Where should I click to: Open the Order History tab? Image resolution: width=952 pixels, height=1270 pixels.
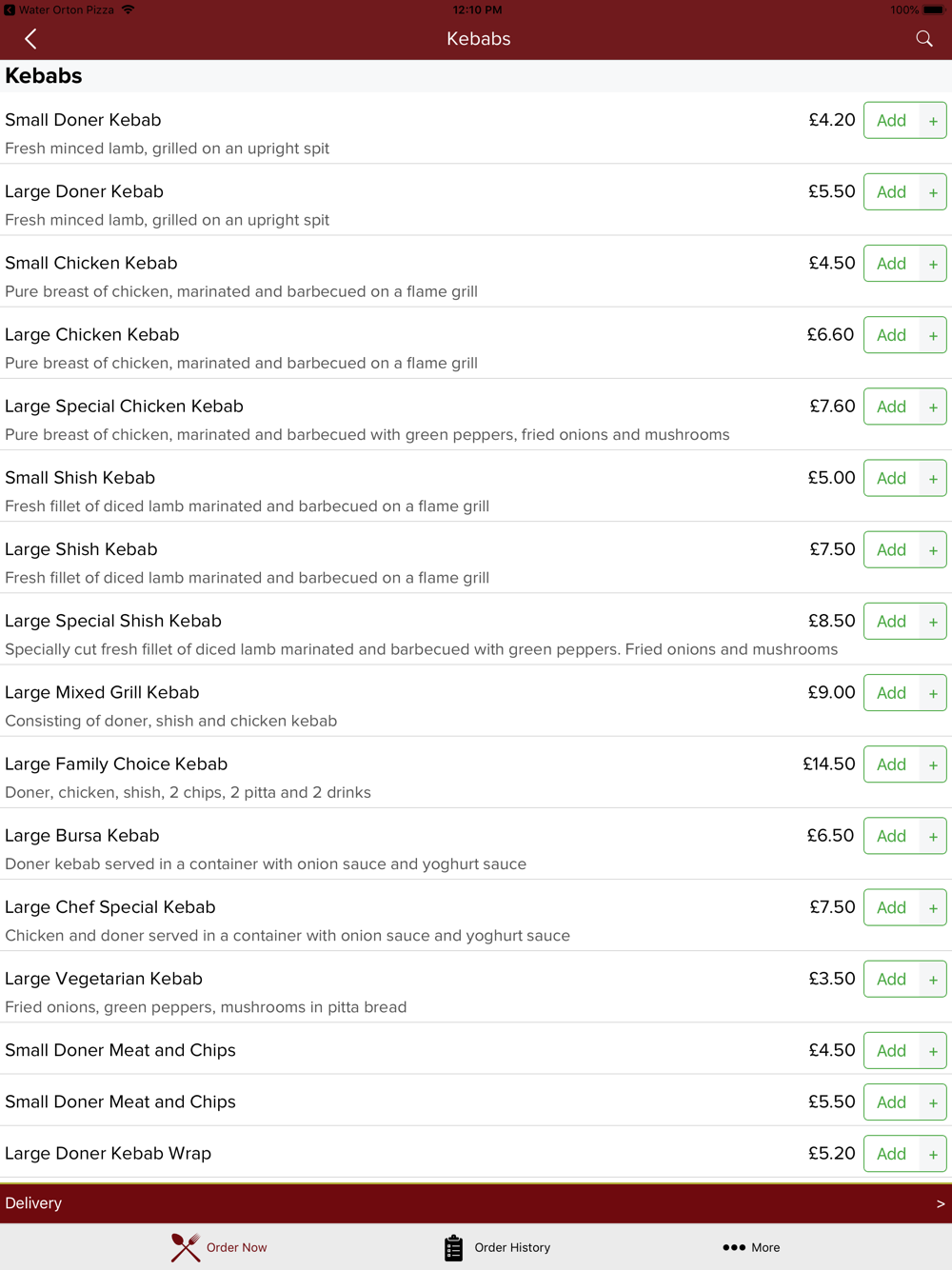[512, 1247]
